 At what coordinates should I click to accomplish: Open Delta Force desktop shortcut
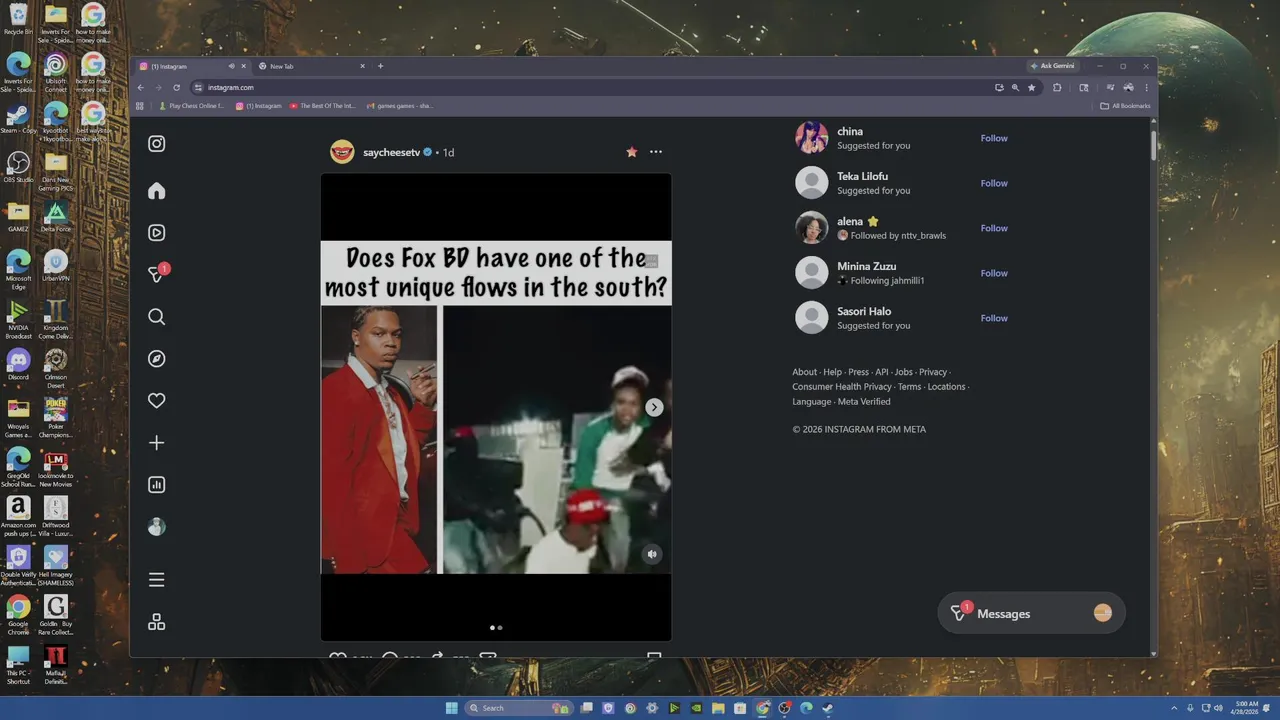pos(55,216)
